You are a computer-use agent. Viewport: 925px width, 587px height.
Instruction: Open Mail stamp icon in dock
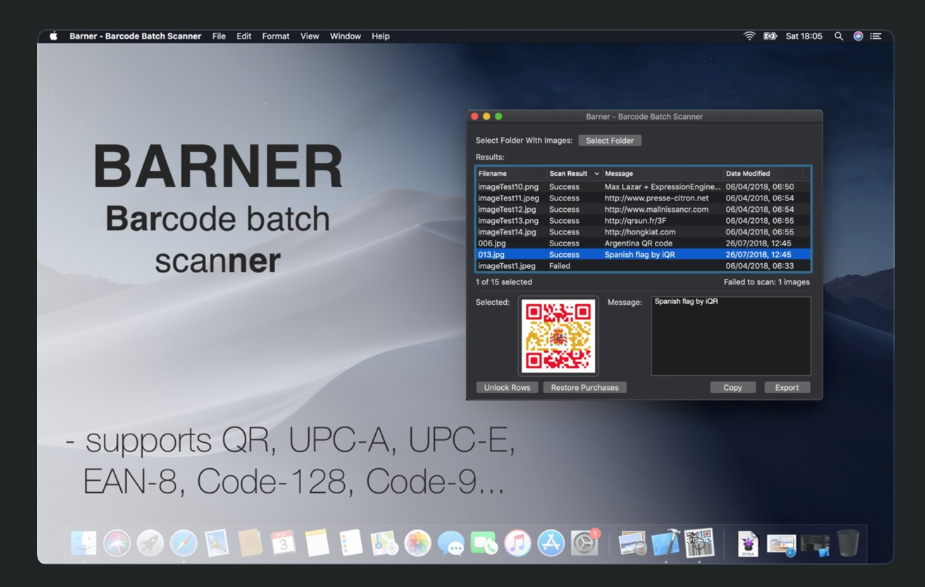point(217,543)
